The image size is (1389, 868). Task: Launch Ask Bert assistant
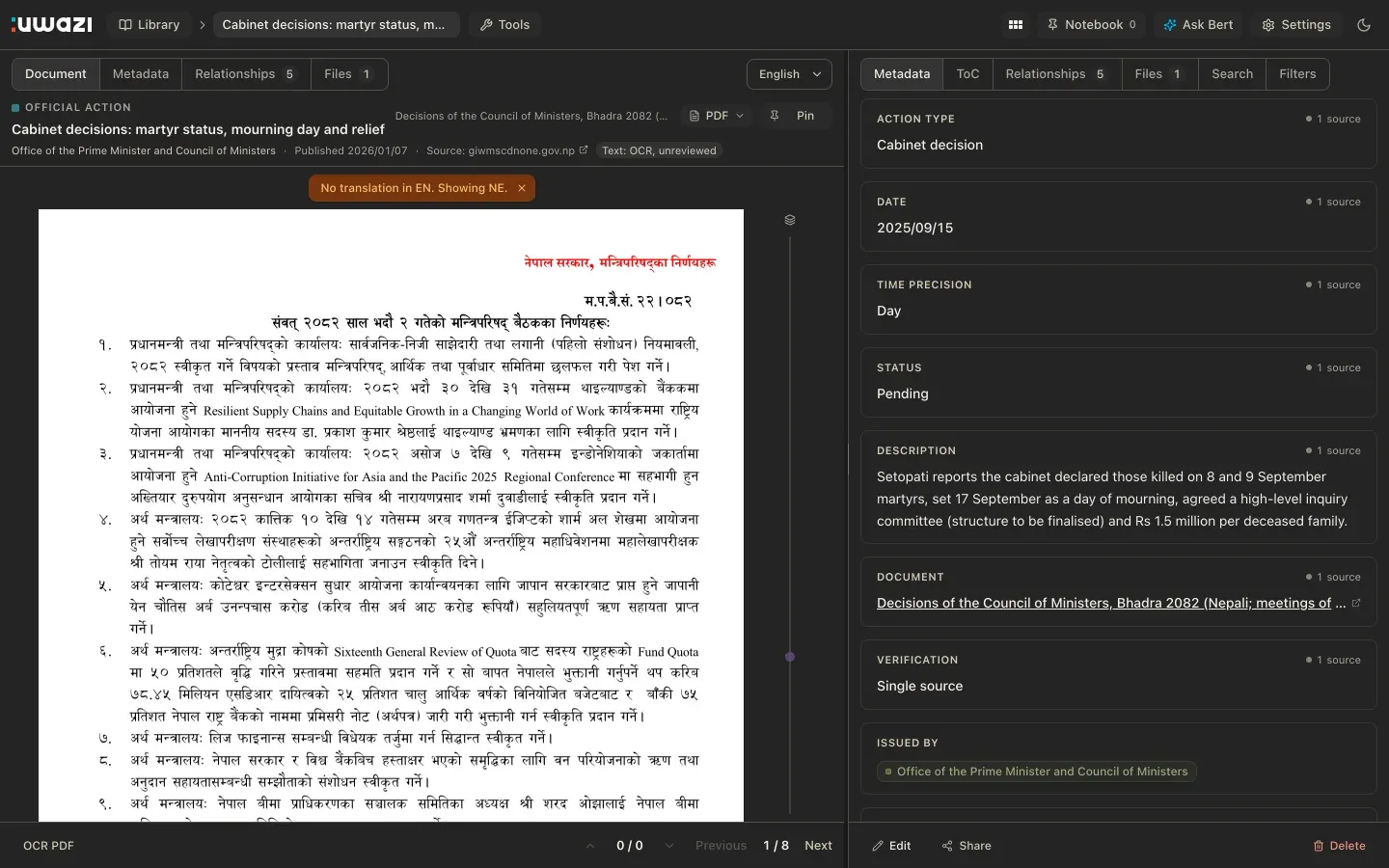click(1198, 24)
